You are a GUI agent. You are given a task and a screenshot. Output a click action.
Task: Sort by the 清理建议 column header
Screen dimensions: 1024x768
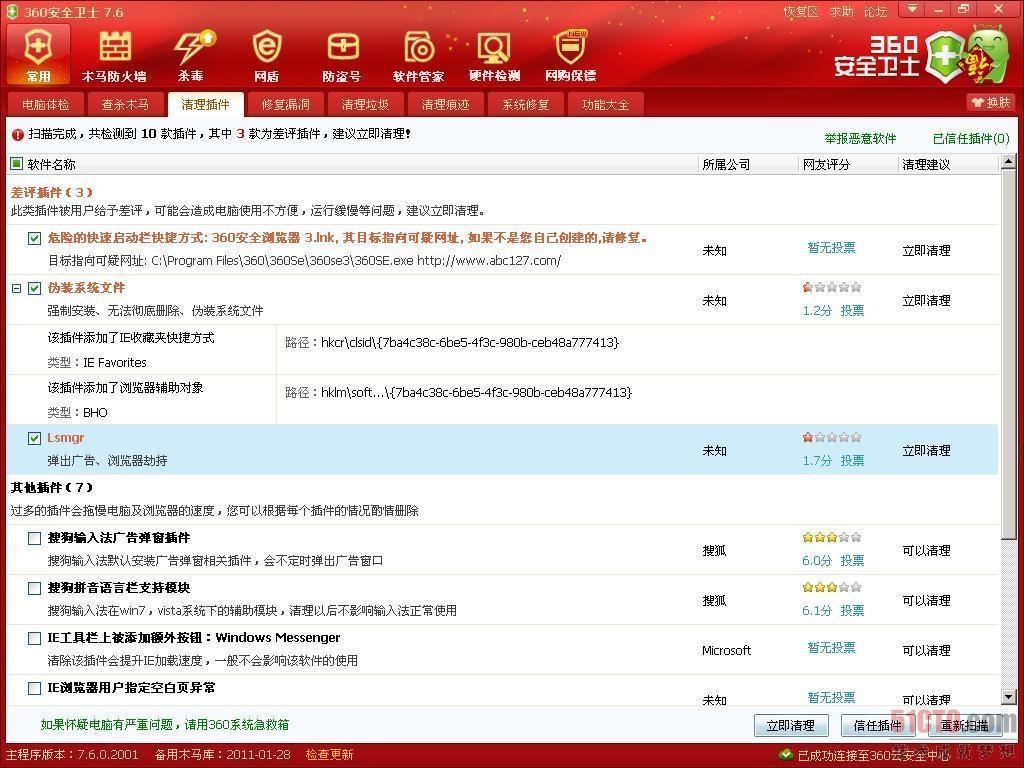pyautogui.click(x=948, y=165)
